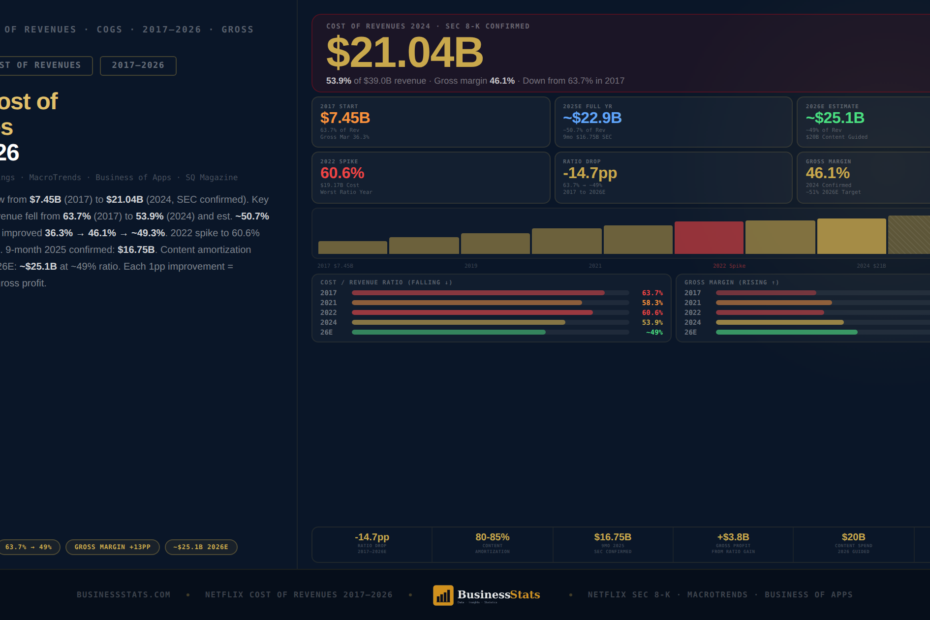Click 'COST OF REVENUES 2024 · SEC 8-K CONFIRMED' label
The width and height of the screenshot is (930, 620).
(x=428, y=26)
